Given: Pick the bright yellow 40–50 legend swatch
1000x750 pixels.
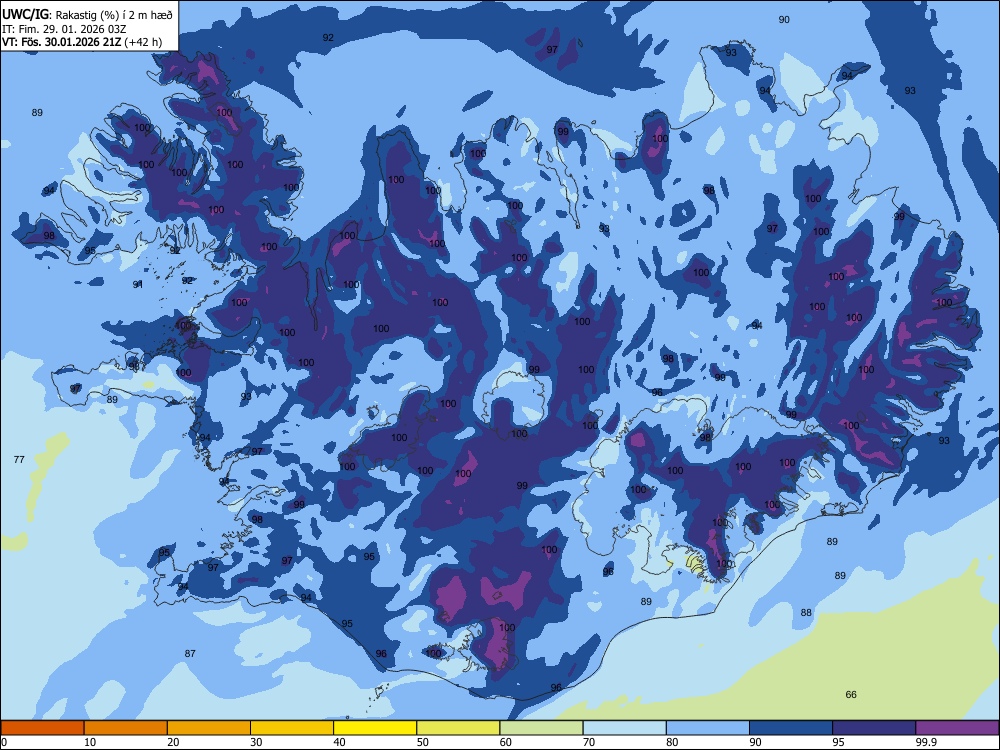Looking at the screenshot, I should coord(375,728).
